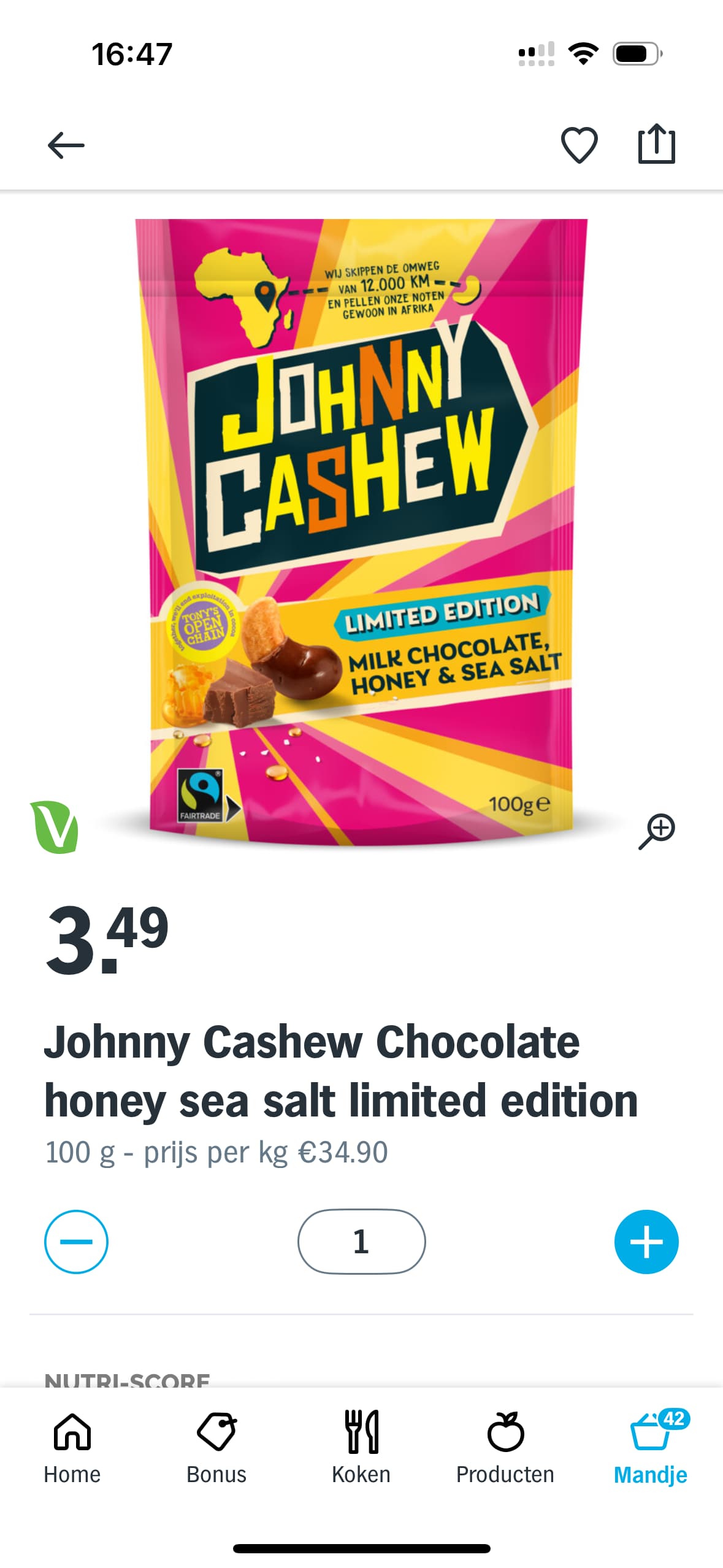Edit the quantity field showing 1
Image resolution: width=723 pixels, height=1568 pixels.
(361, 1242)
